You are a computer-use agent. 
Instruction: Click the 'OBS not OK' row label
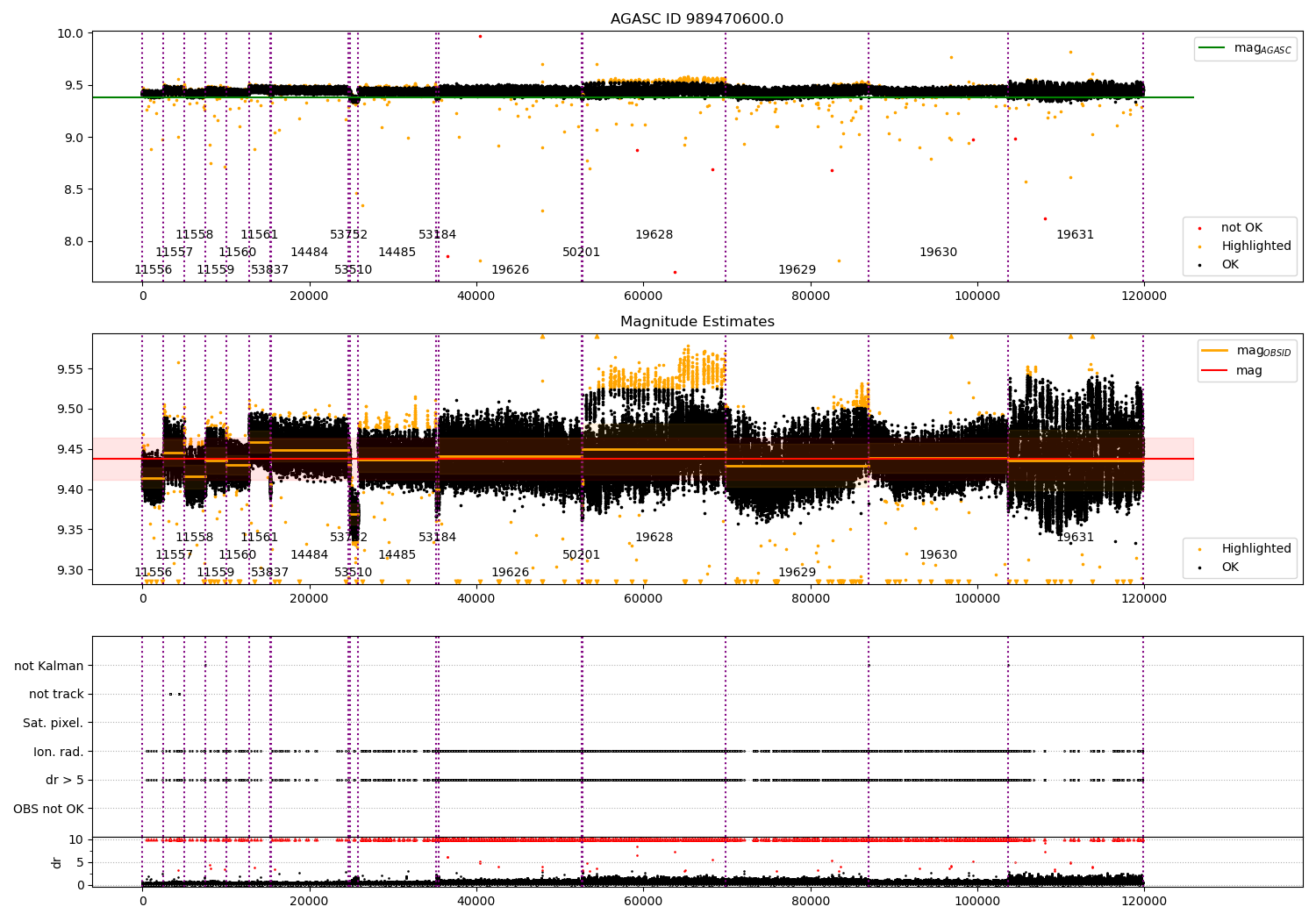(x=49, y=809)
